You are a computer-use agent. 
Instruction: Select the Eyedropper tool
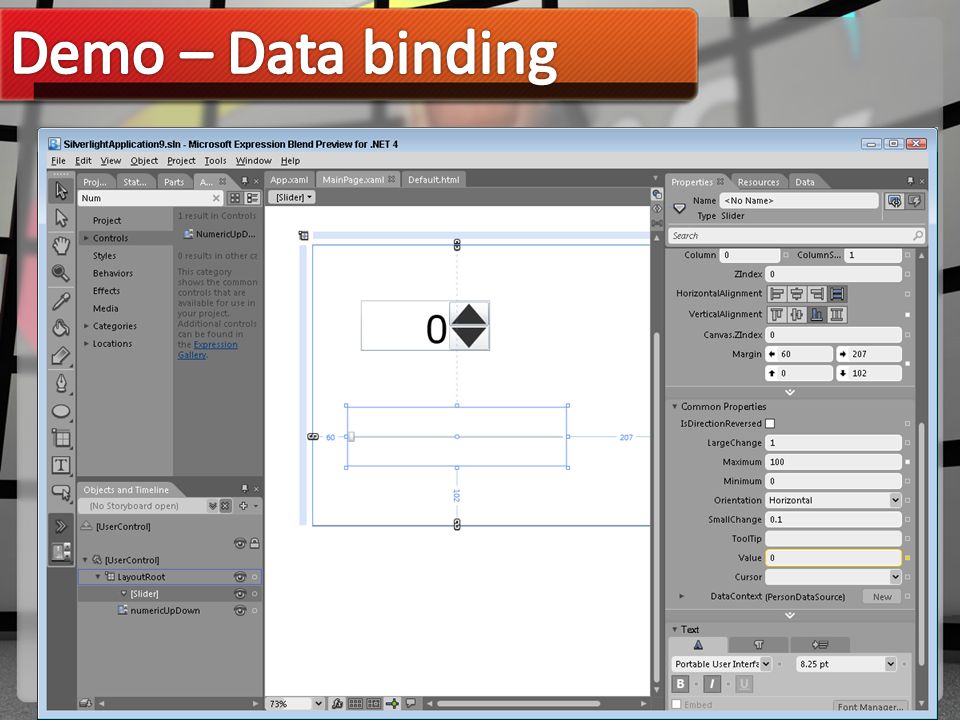[x=61, y=301]
